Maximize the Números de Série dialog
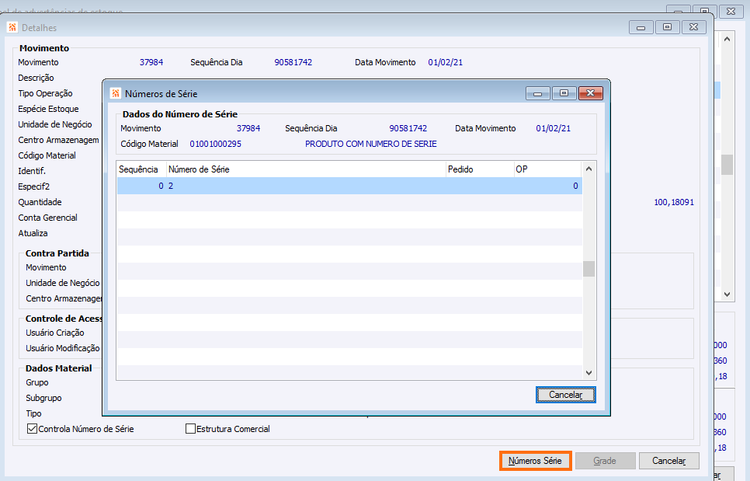Viewport: 750px width, 481px height. [564, 93]
